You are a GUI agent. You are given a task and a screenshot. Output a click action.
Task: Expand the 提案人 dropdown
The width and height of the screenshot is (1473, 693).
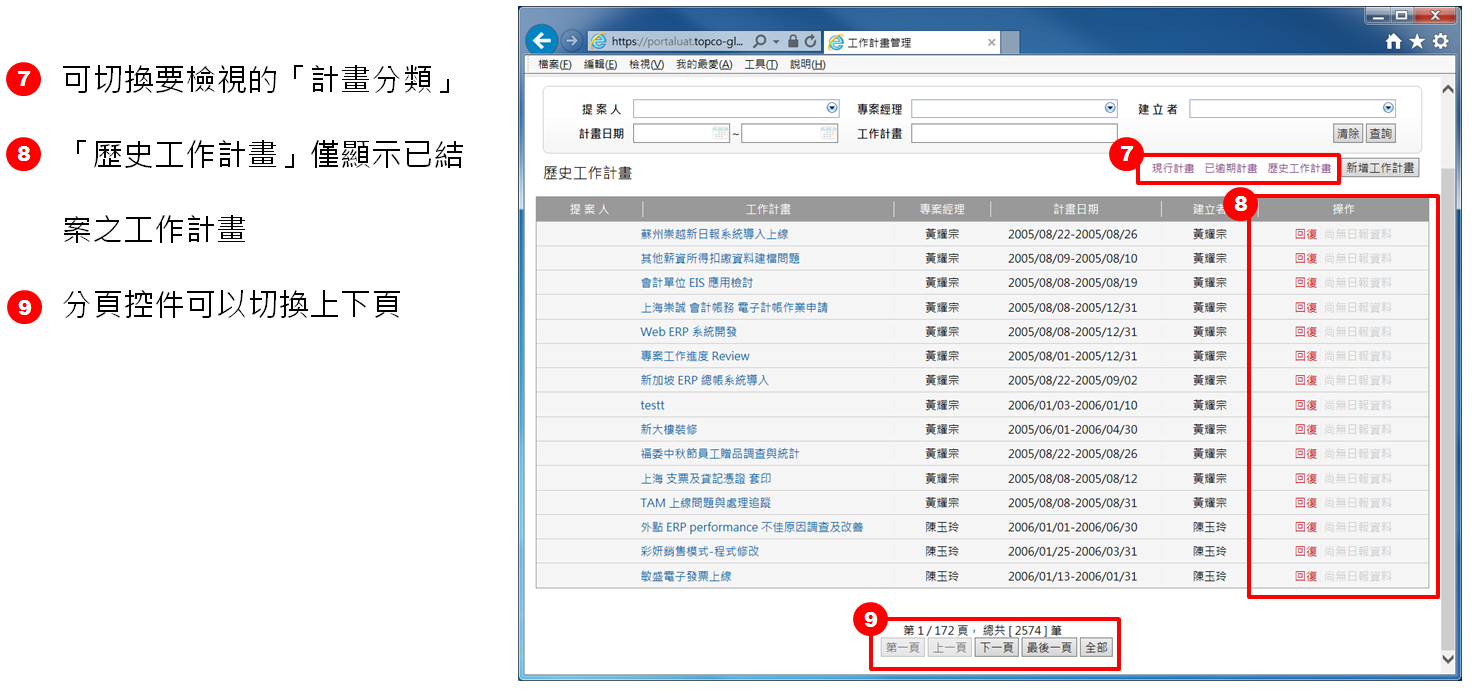tap(832, 108)
